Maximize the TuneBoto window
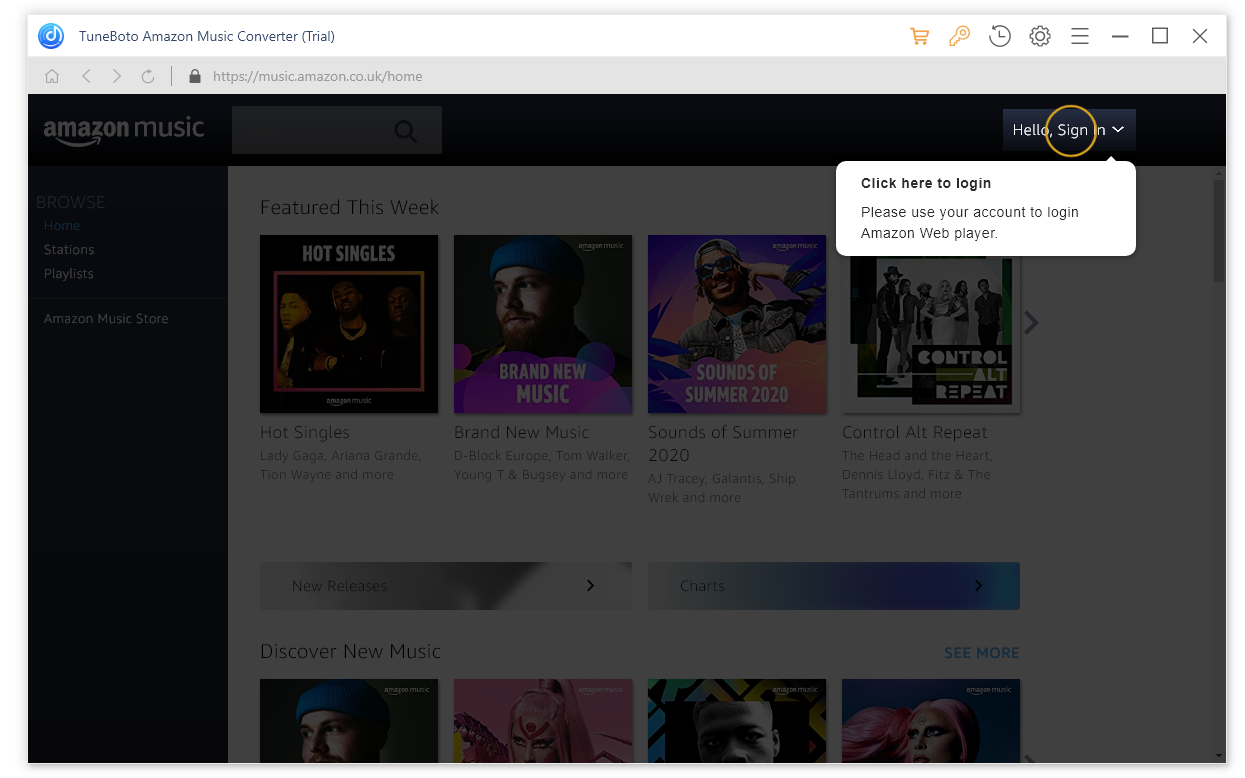This screenshot has width=1245, height=778. [1160, 36]
